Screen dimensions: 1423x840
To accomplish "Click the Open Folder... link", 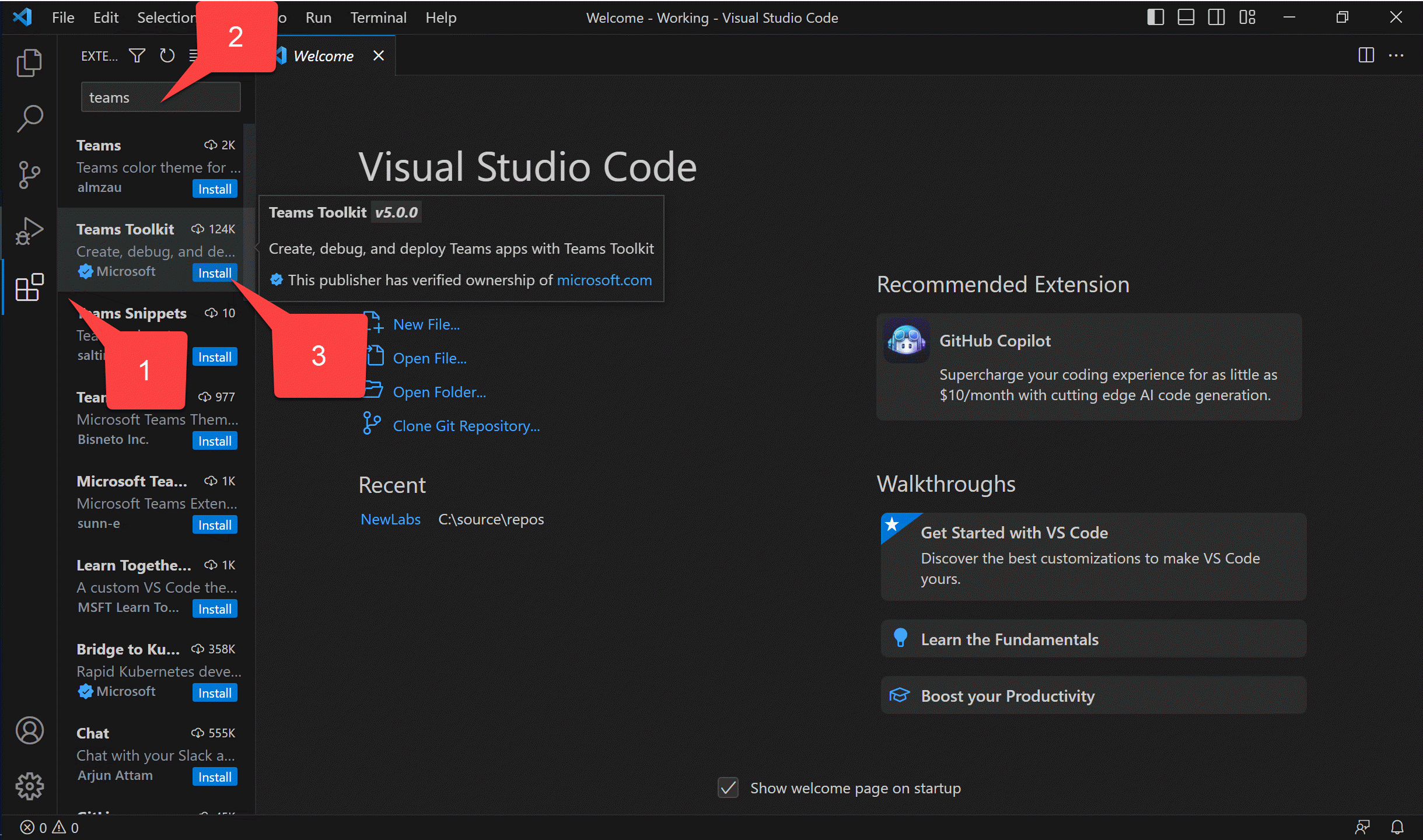I will tap(439, 392).
